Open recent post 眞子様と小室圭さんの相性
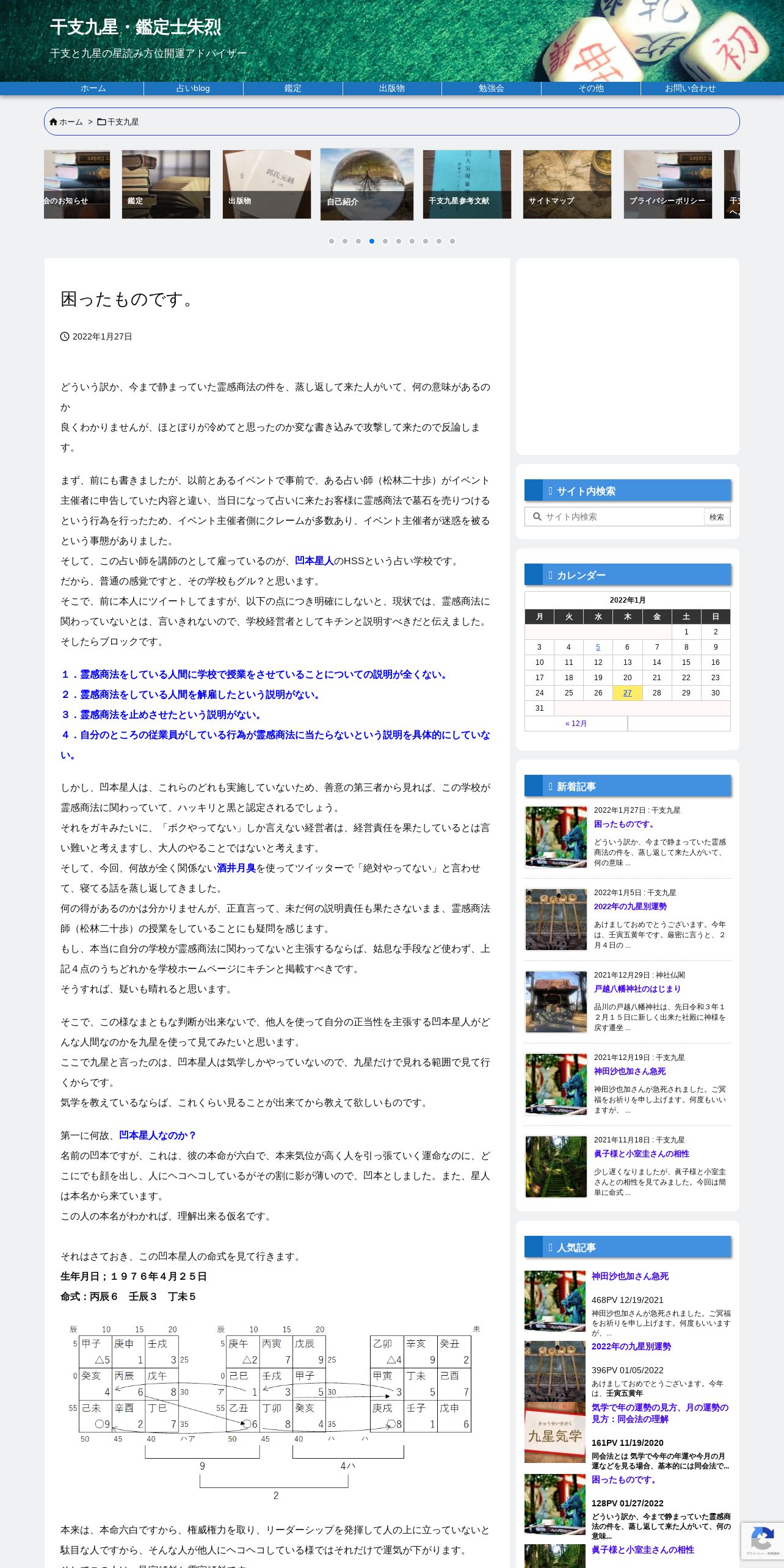 coord(642,1154)
